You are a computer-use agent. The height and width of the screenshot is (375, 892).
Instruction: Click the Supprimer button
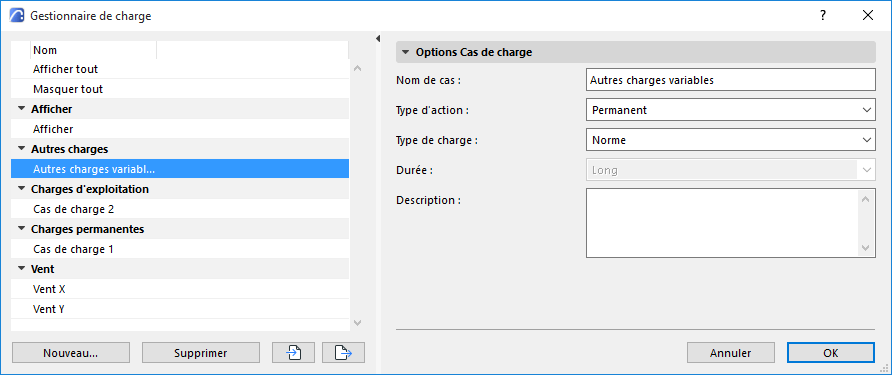click(x=201, y=353)
